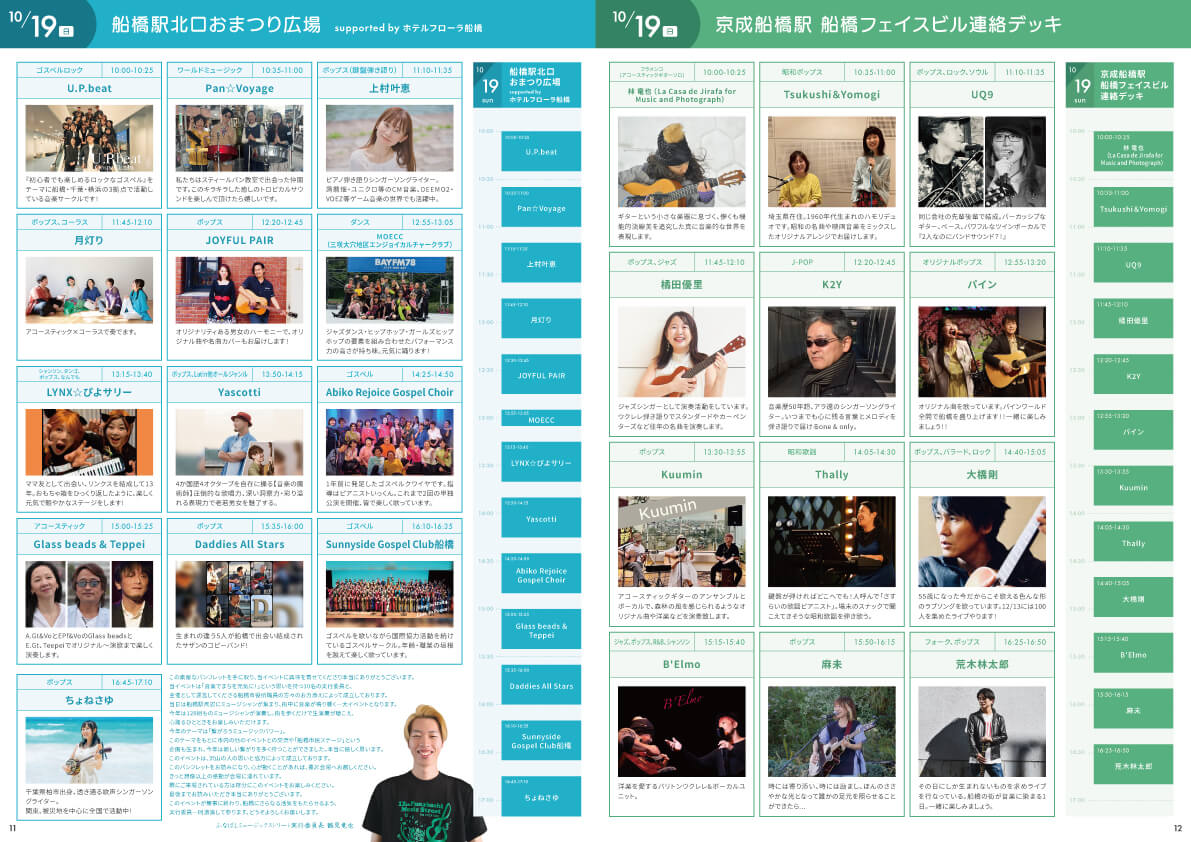
Task: Click the JOYFUL PAIR duo photo
Action: 239,290
